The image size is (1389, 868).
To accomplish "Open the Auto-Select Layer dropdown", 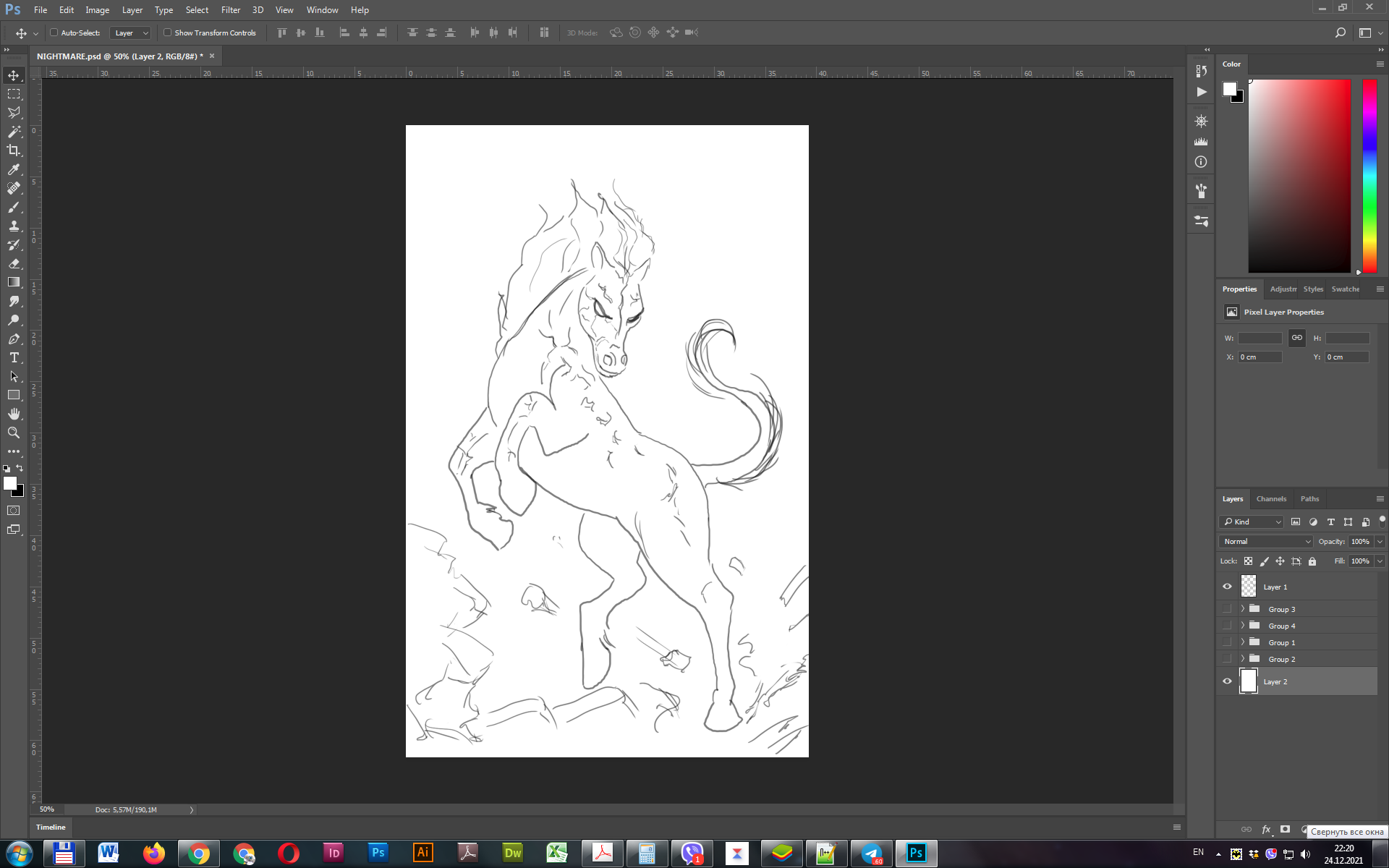I will [131, 33].
